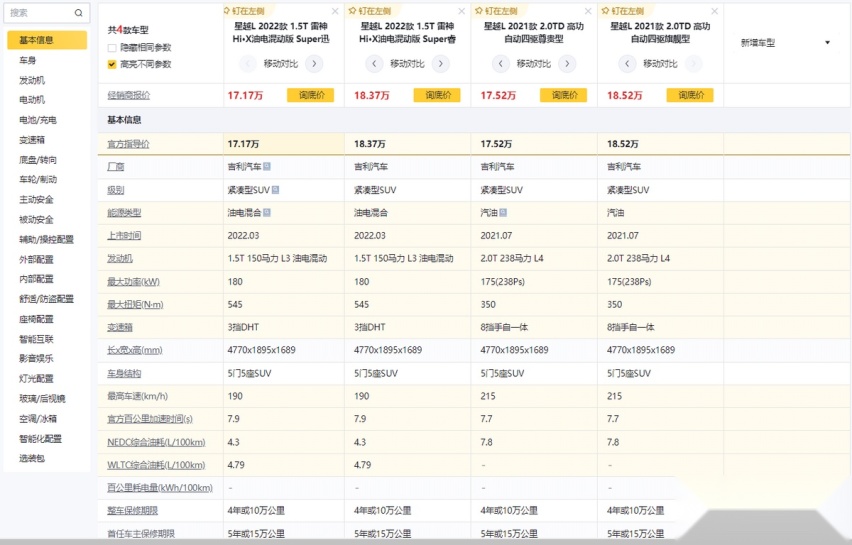Open the 经销商报价 link

click(128, 95)
